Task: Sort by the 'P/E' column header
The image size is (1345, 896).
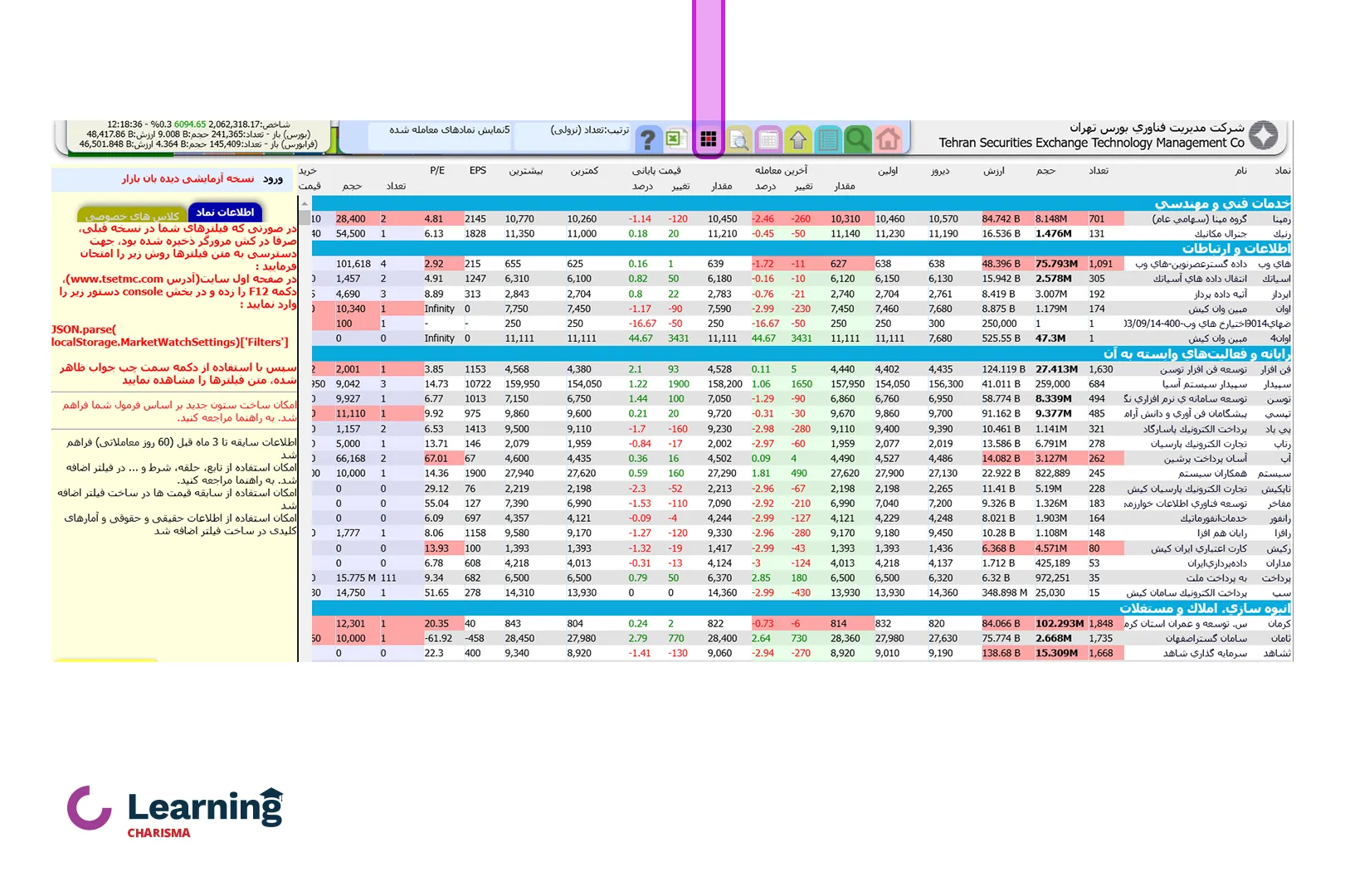Action: coord(437,171)
